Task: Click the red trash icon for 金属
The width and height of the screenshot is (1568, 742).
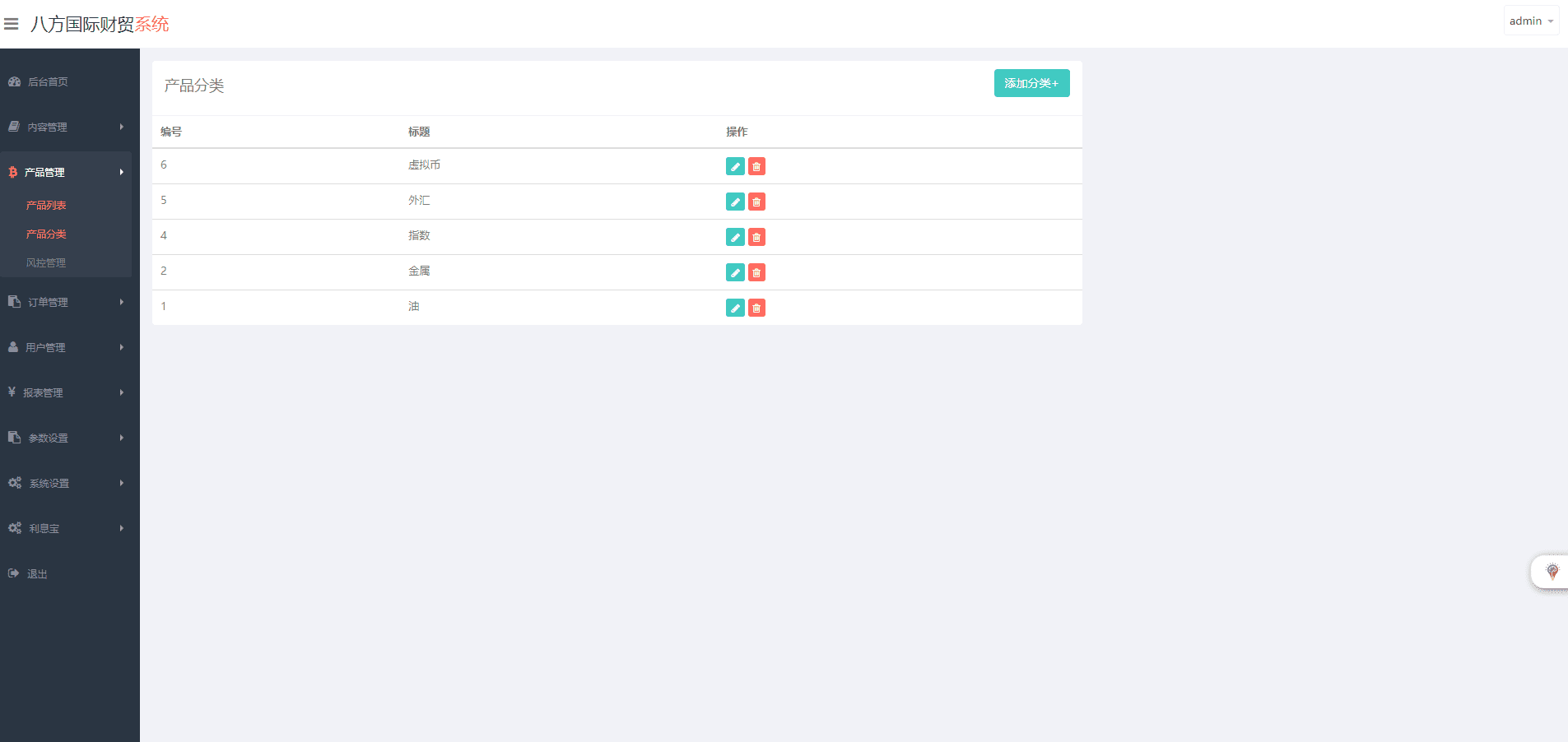Action: coord(756,272)
